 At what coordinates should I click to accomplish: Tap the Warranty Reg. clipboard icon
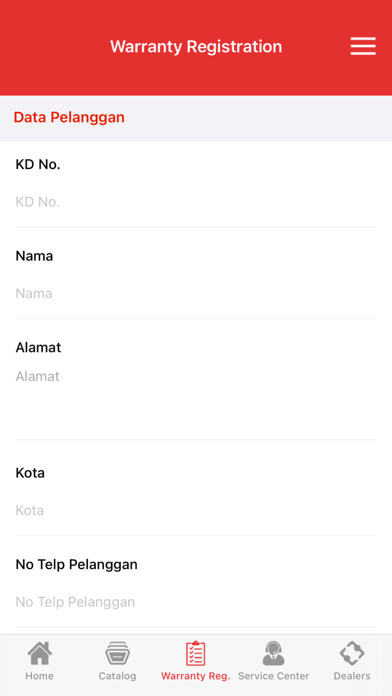click(x=195, y=653)
